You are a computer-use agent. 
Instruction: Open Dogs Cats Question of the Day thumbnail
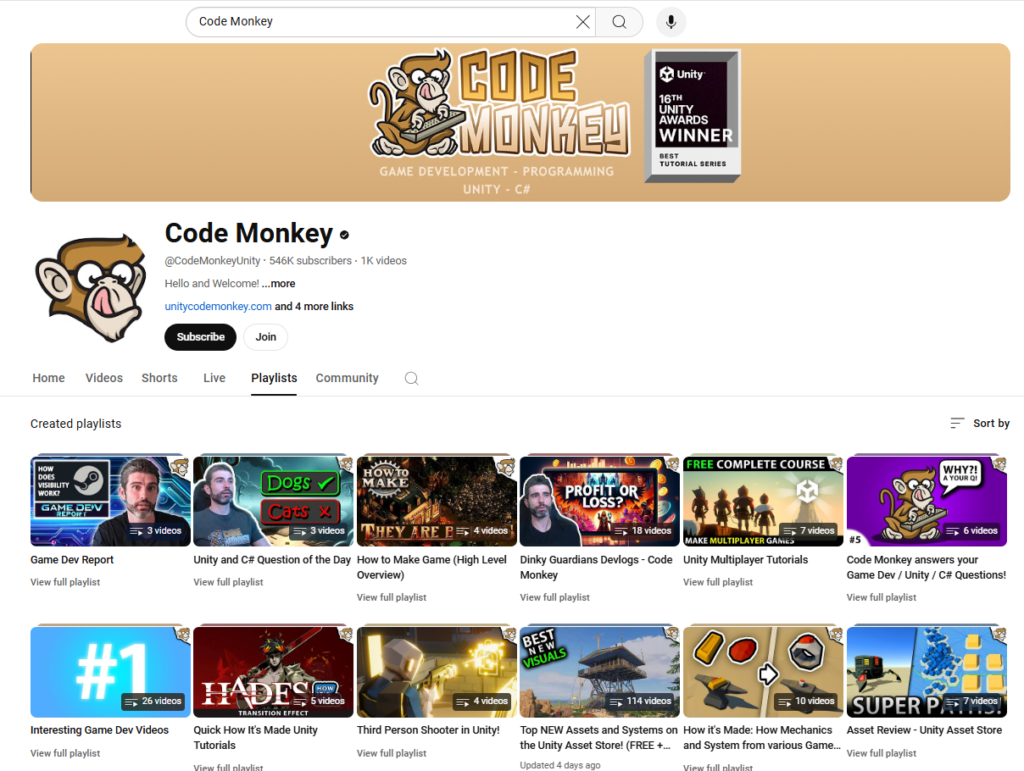273,501
